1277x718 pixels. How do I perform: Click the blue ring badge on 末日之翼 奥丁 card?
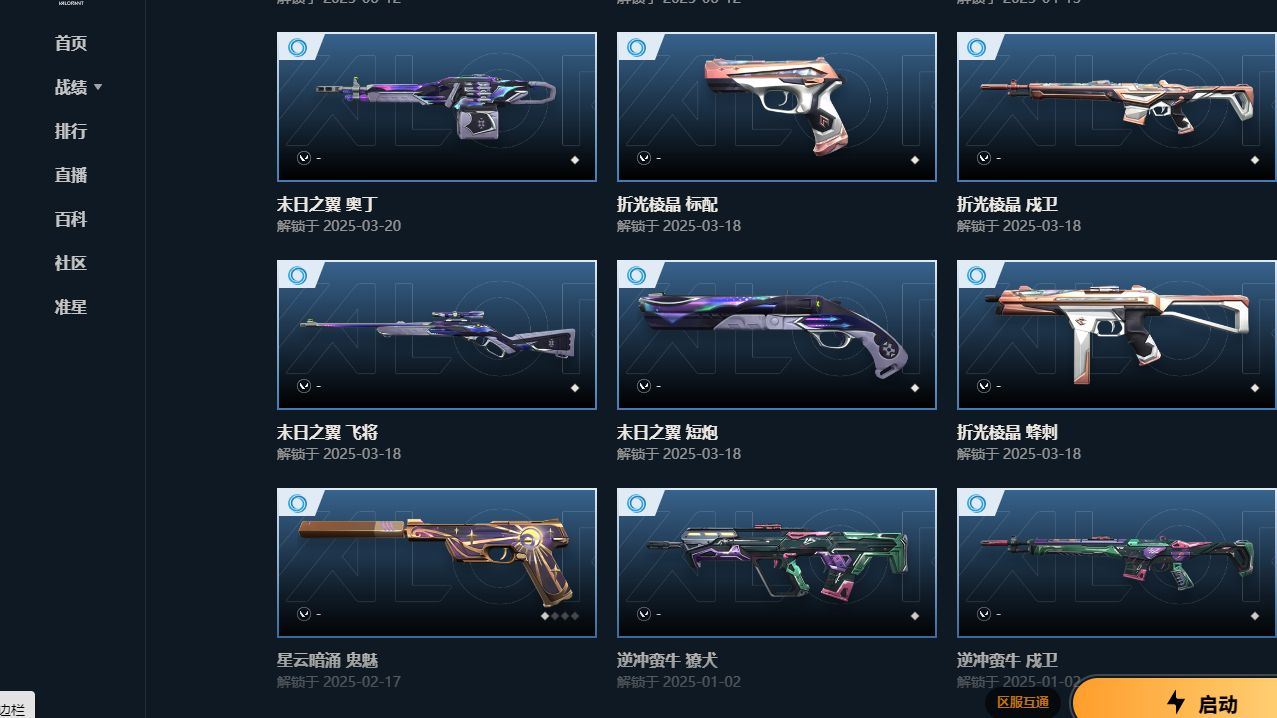coord(297,47)
